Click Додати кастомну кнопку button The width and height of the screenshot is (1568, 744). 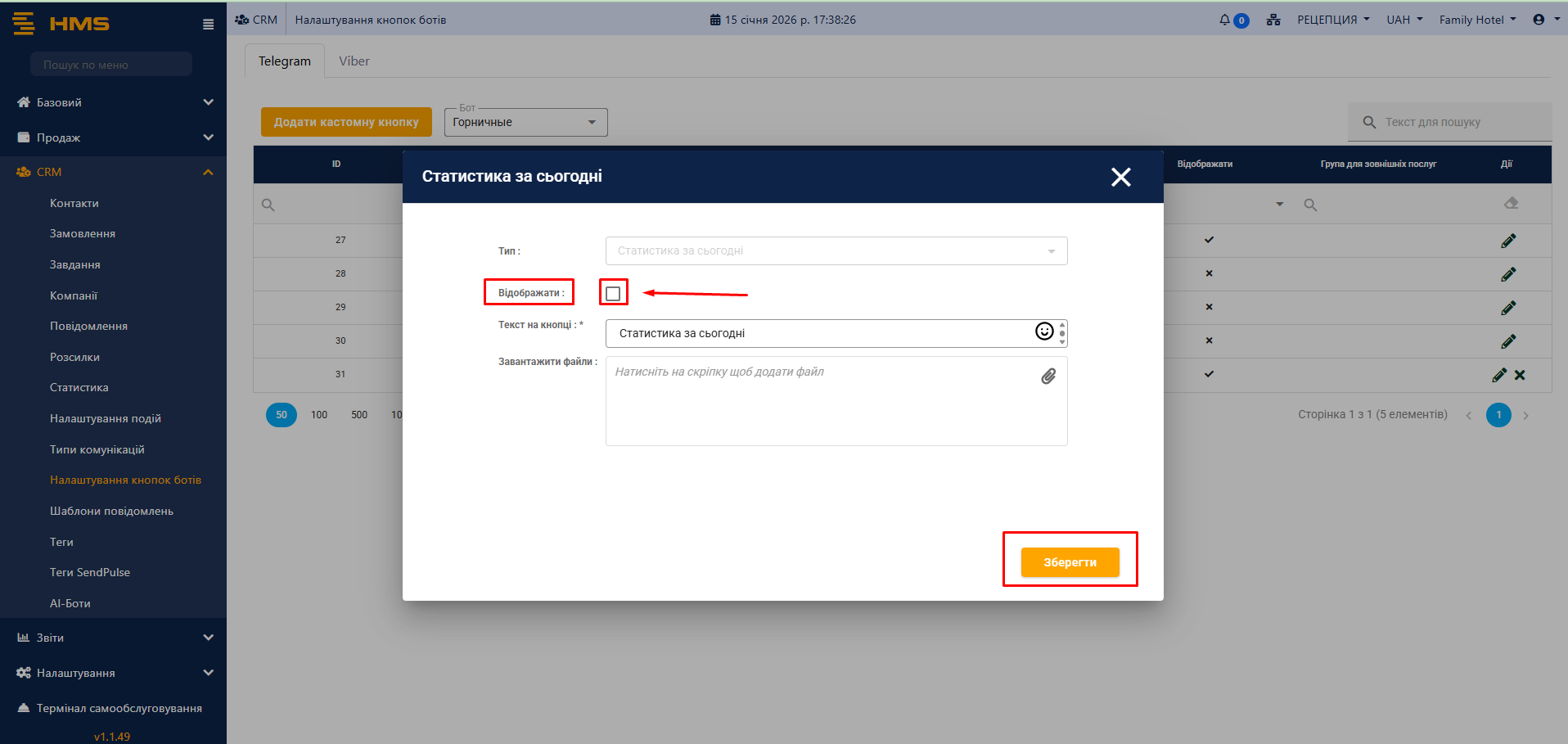pyautogui.click(x=346, y=122)
